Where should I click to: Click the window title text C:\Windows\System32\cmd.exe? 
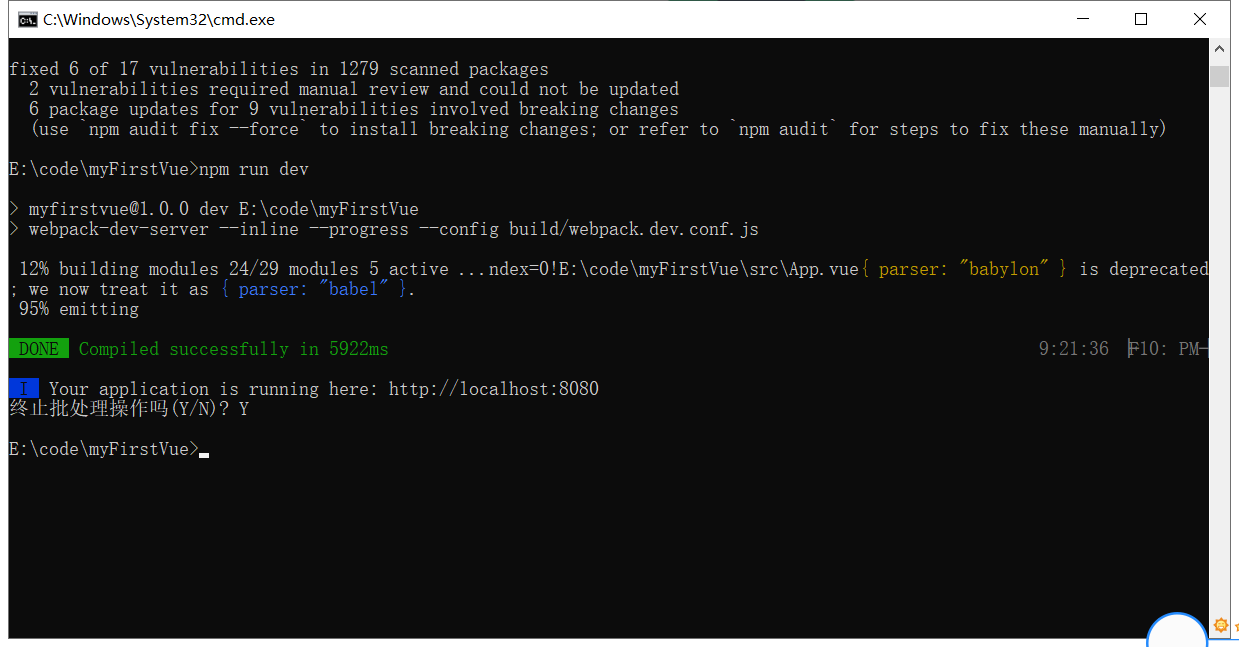point(158,20)
